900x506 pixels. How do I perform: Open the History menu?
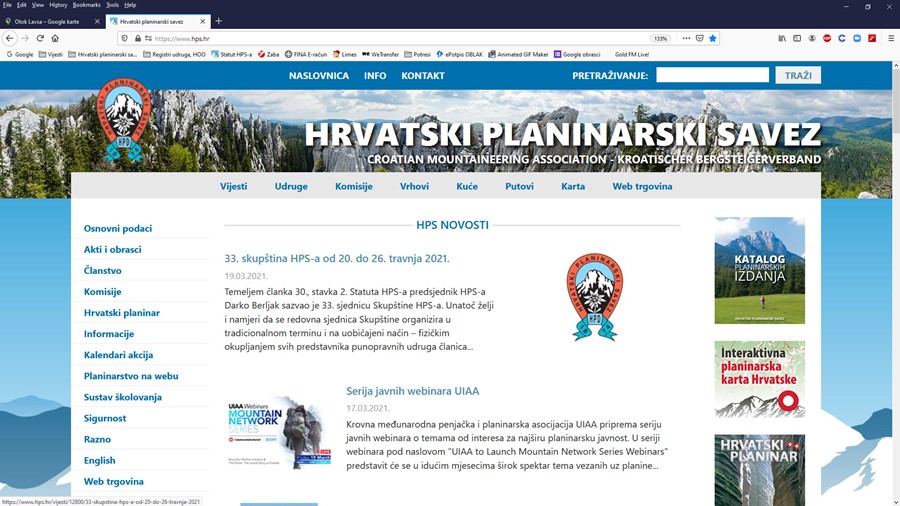[x=58, y=5]
